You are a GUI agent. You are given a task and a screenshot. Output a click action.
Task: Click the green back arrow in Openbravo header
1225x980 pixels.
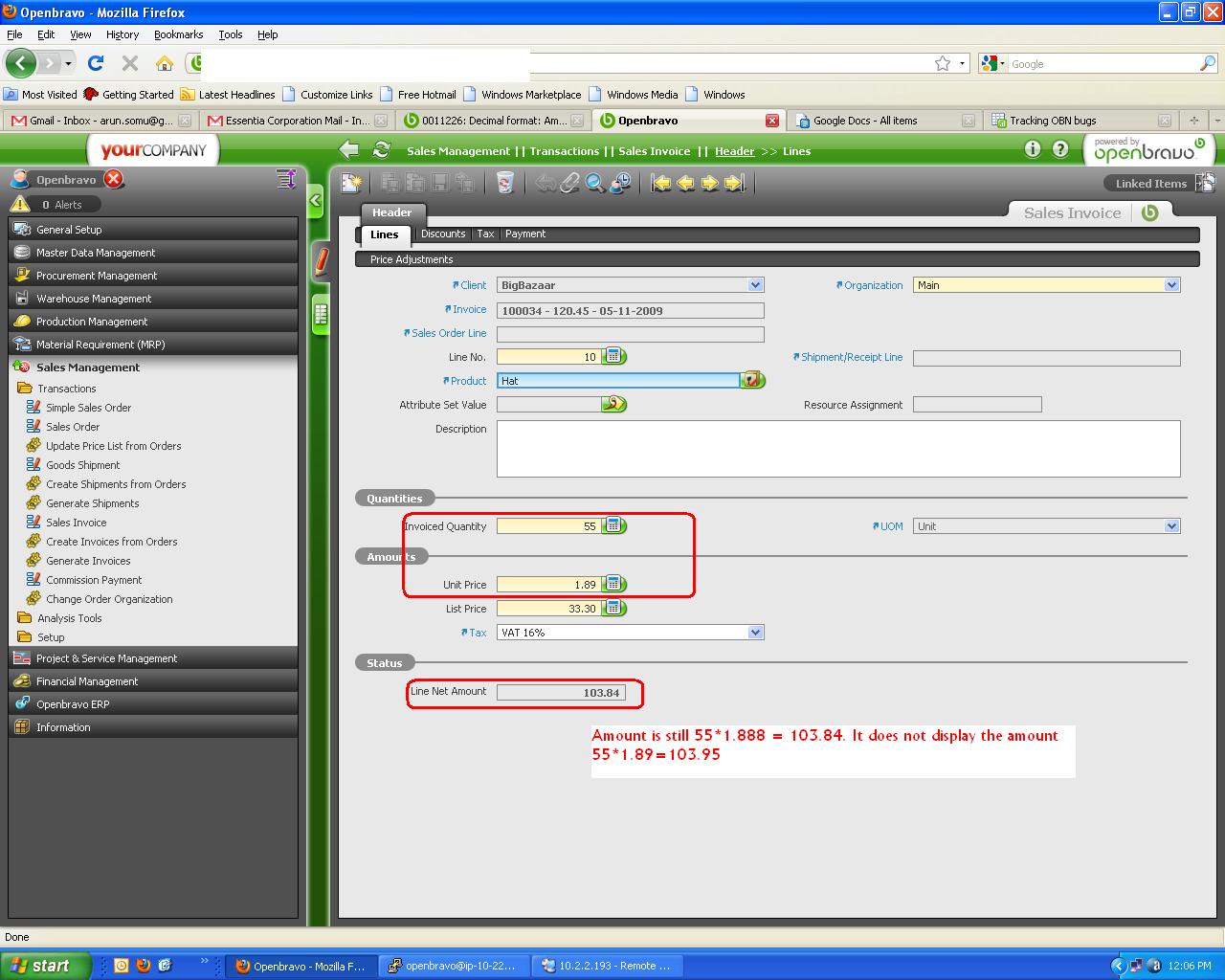point(349,149)
